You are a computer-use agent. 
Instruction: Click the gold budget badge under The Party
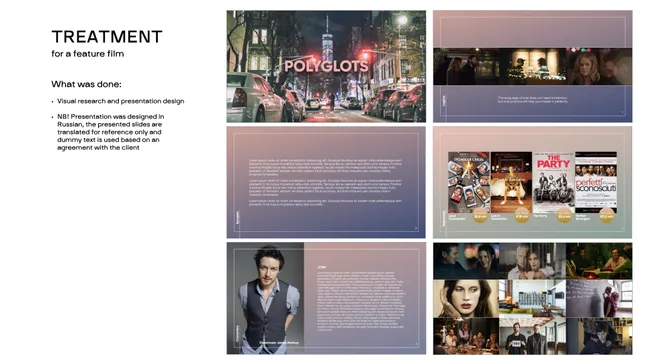(564, 215)
